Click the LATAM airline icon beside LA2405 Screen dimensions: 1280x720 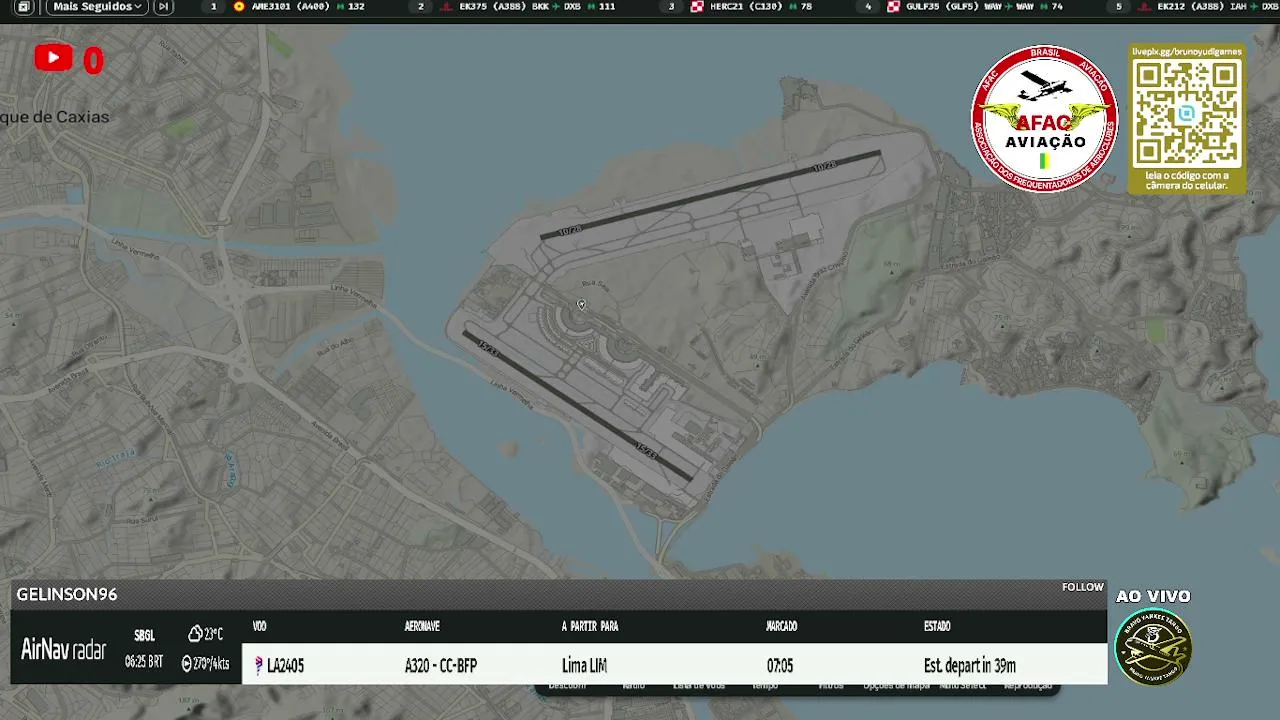pos(259,665)
